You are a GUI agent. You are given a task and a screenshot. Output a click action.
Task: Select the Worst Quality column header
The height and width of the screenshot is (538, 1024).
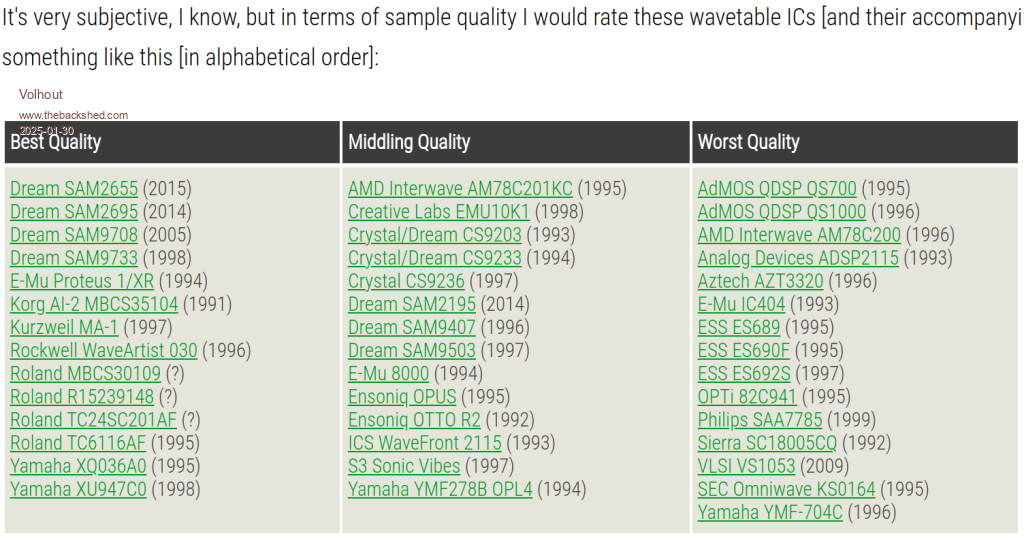coord(748,142)
